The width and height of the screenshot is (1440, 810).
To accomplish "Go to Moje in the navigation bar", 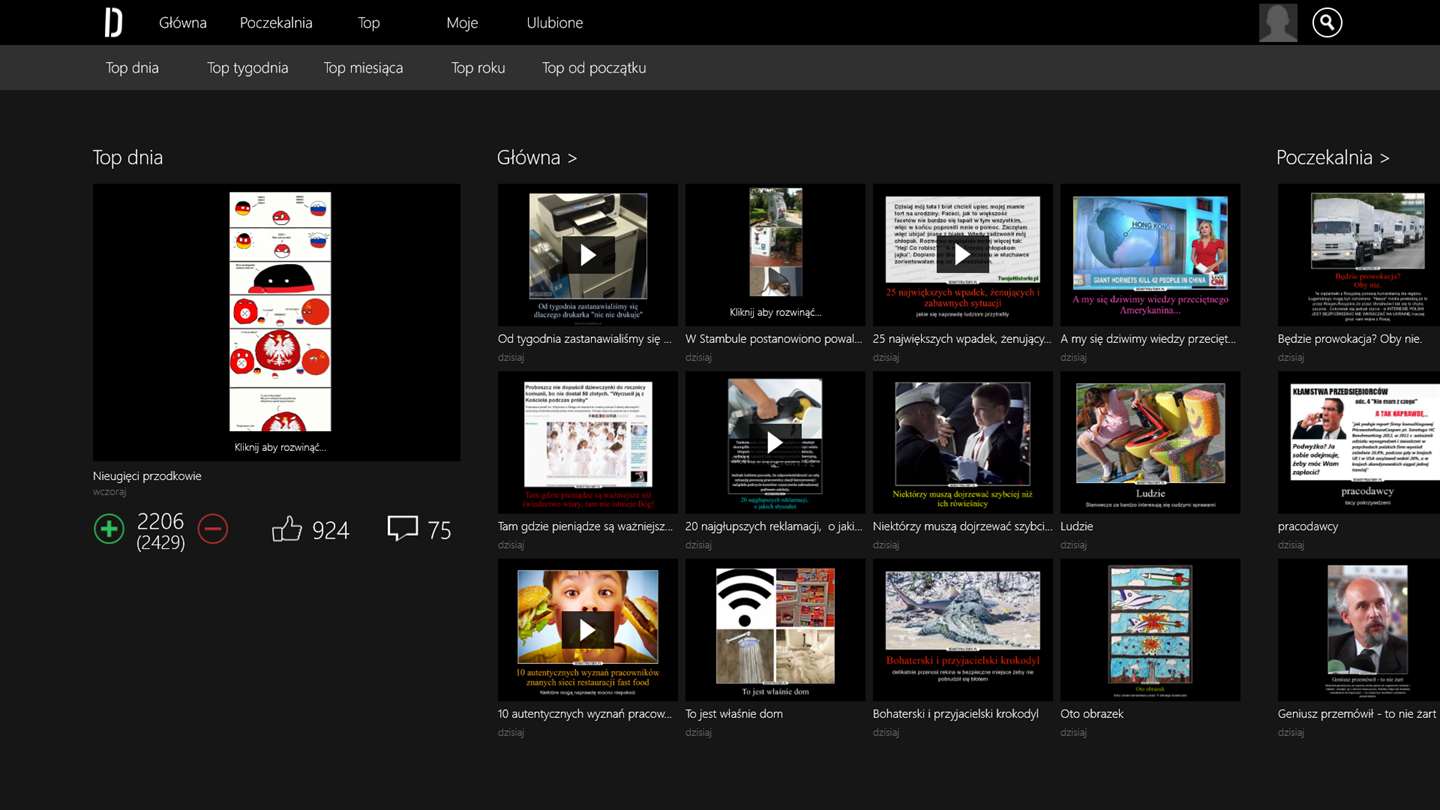I will pos(462,22).
